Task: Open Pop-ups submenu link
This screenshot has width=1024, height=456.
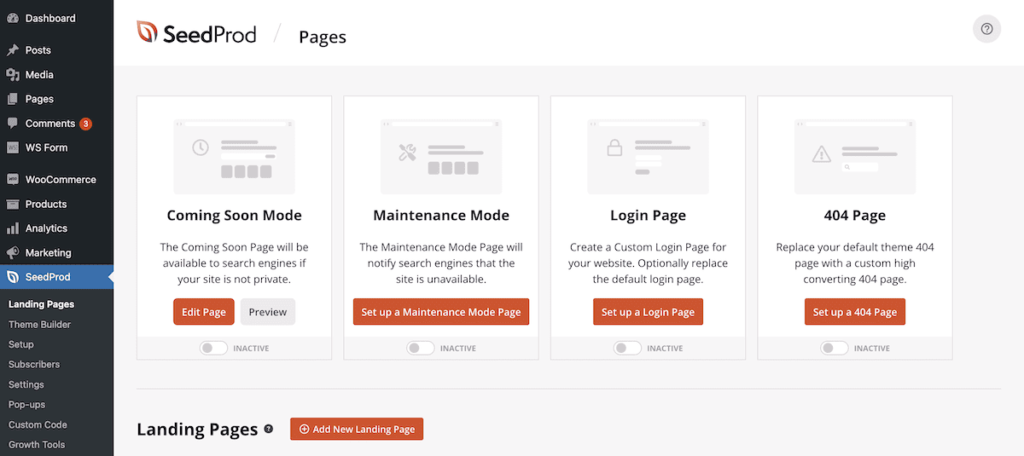Action: click(x=27, y=404)
